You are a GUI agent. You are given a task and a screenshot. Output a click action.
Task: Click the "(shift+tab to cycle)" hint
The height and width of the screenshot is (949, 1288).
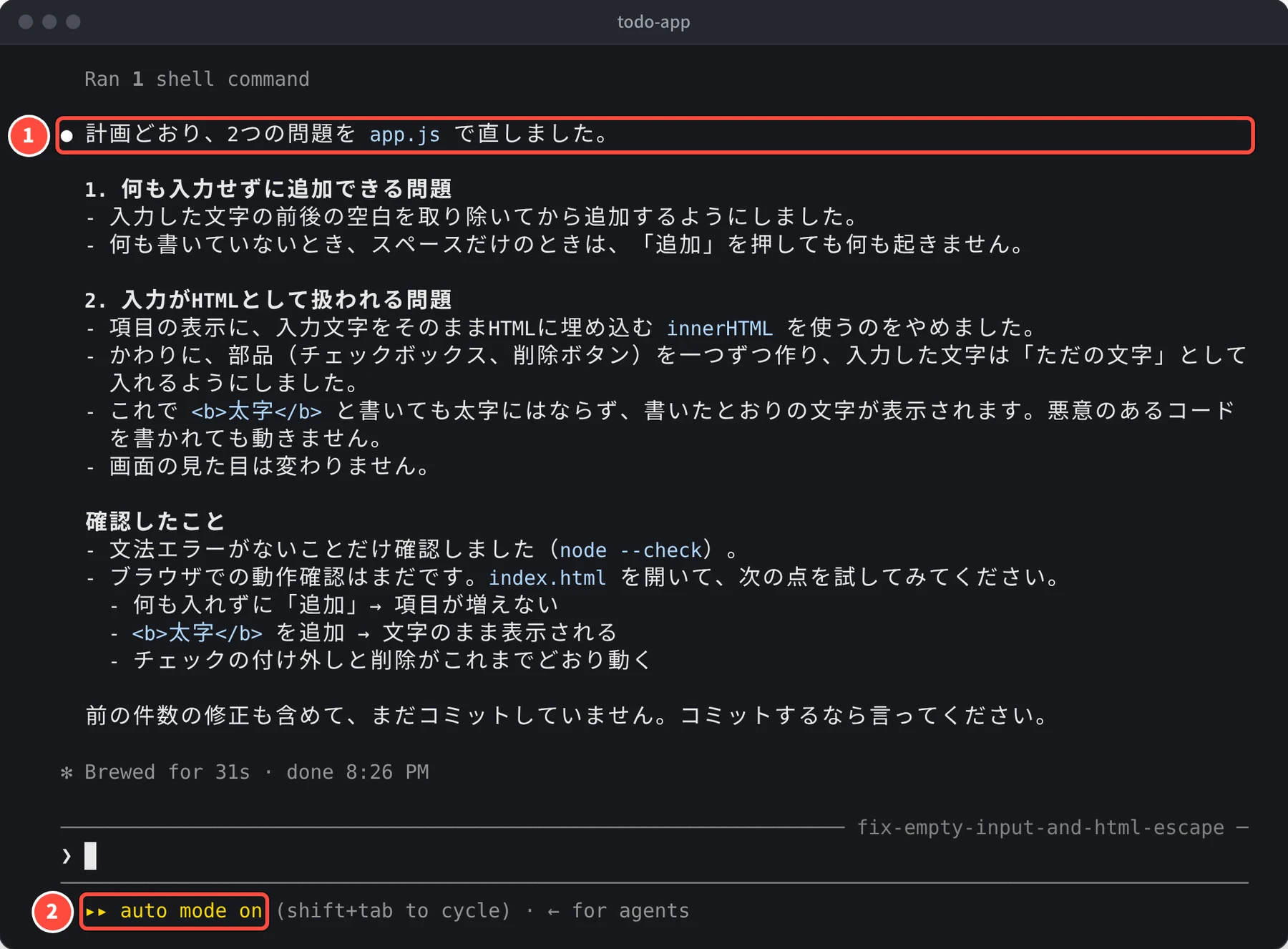(394, 910)
